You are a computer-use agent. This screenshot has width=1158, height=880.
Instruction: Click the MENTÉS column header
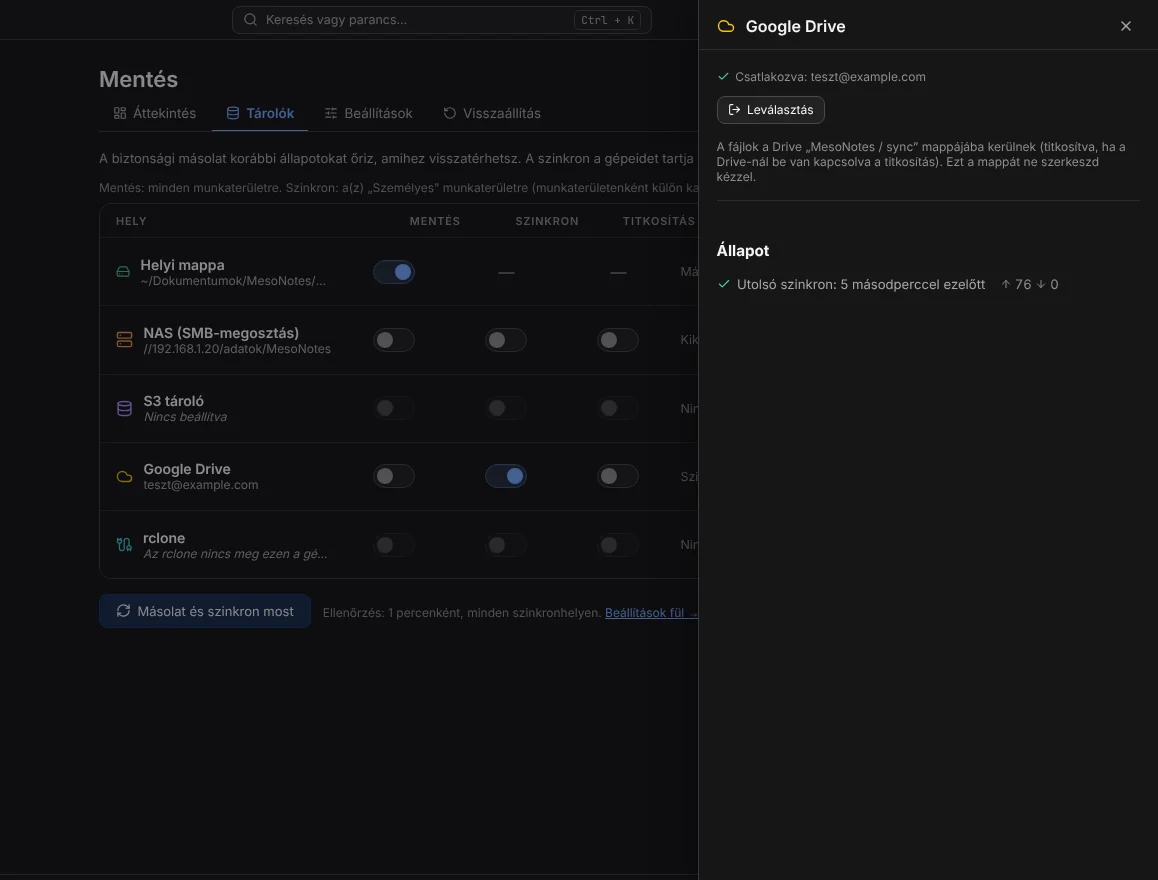coord(435,221)
